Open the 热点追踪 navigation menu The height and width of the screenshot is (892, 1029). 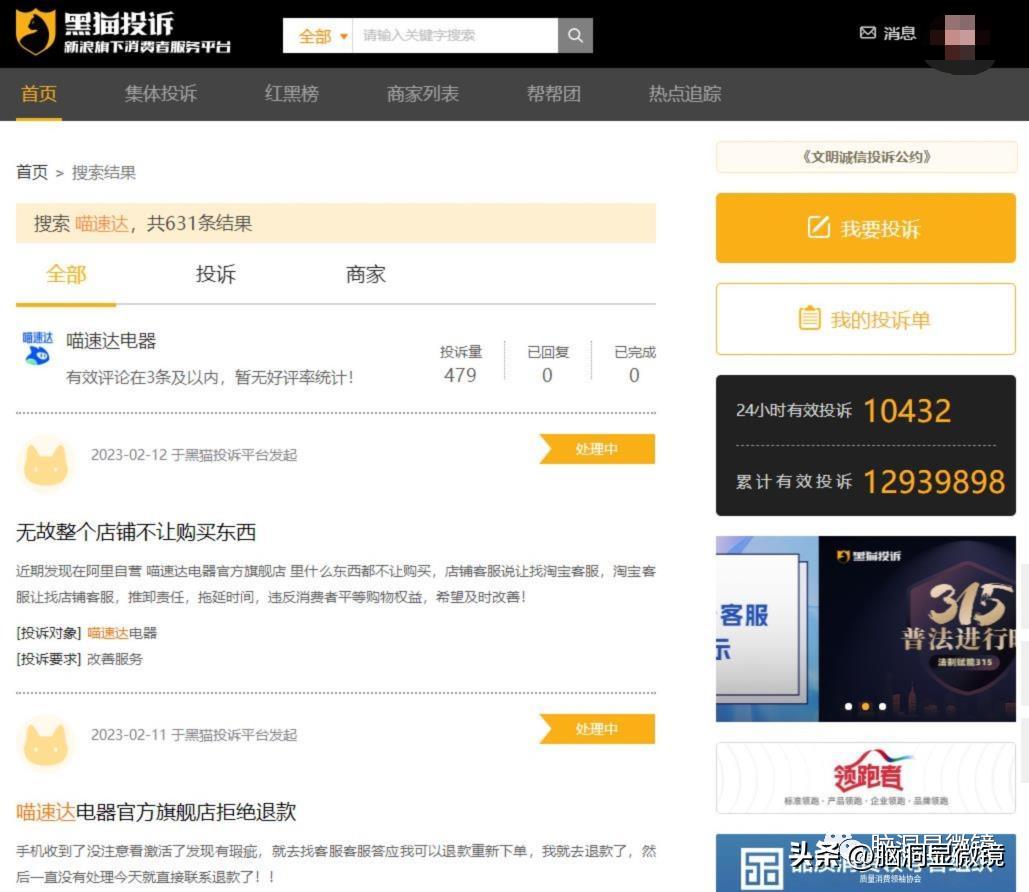click(685, 95)
